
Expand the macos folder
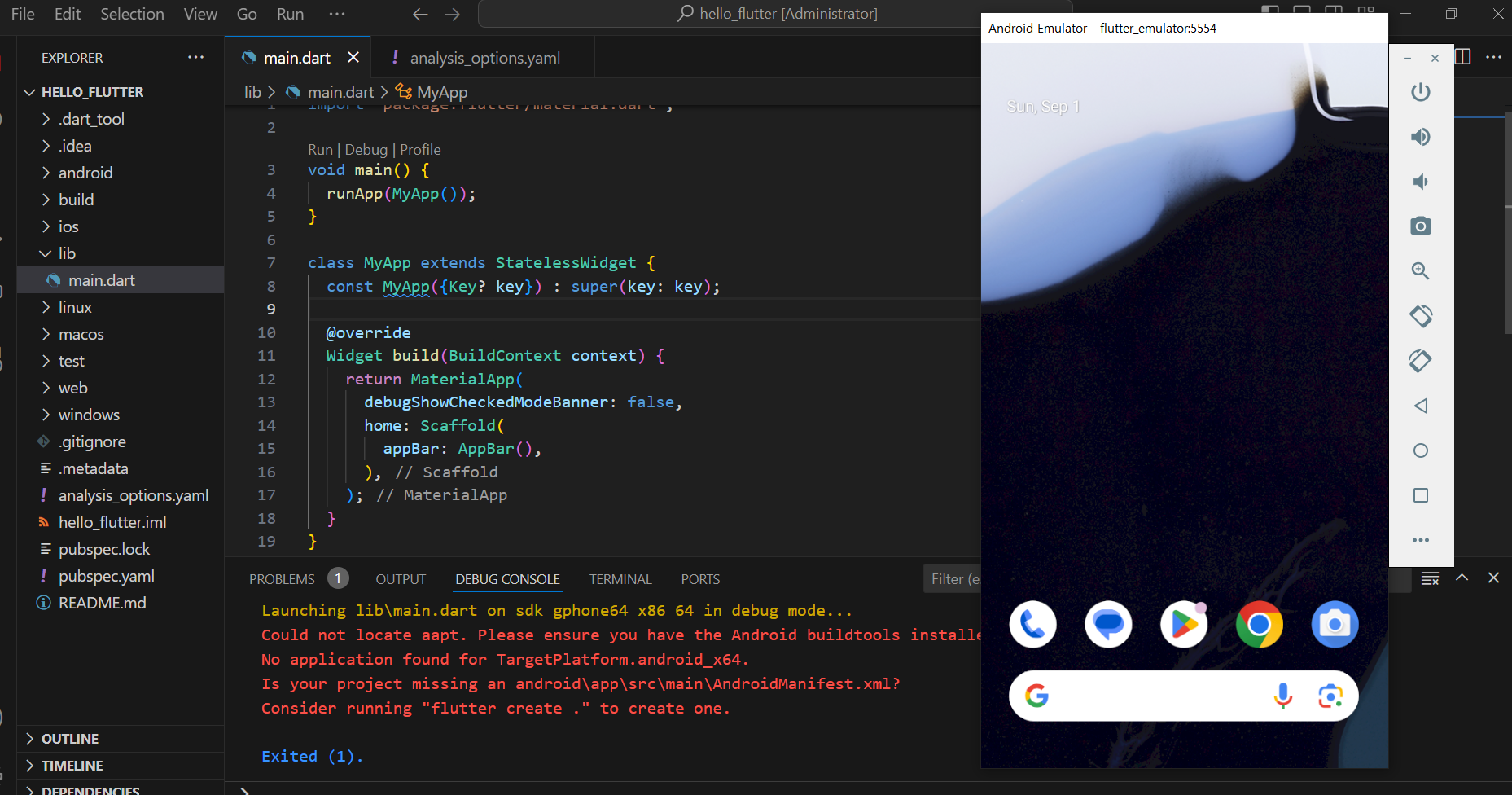120,334
